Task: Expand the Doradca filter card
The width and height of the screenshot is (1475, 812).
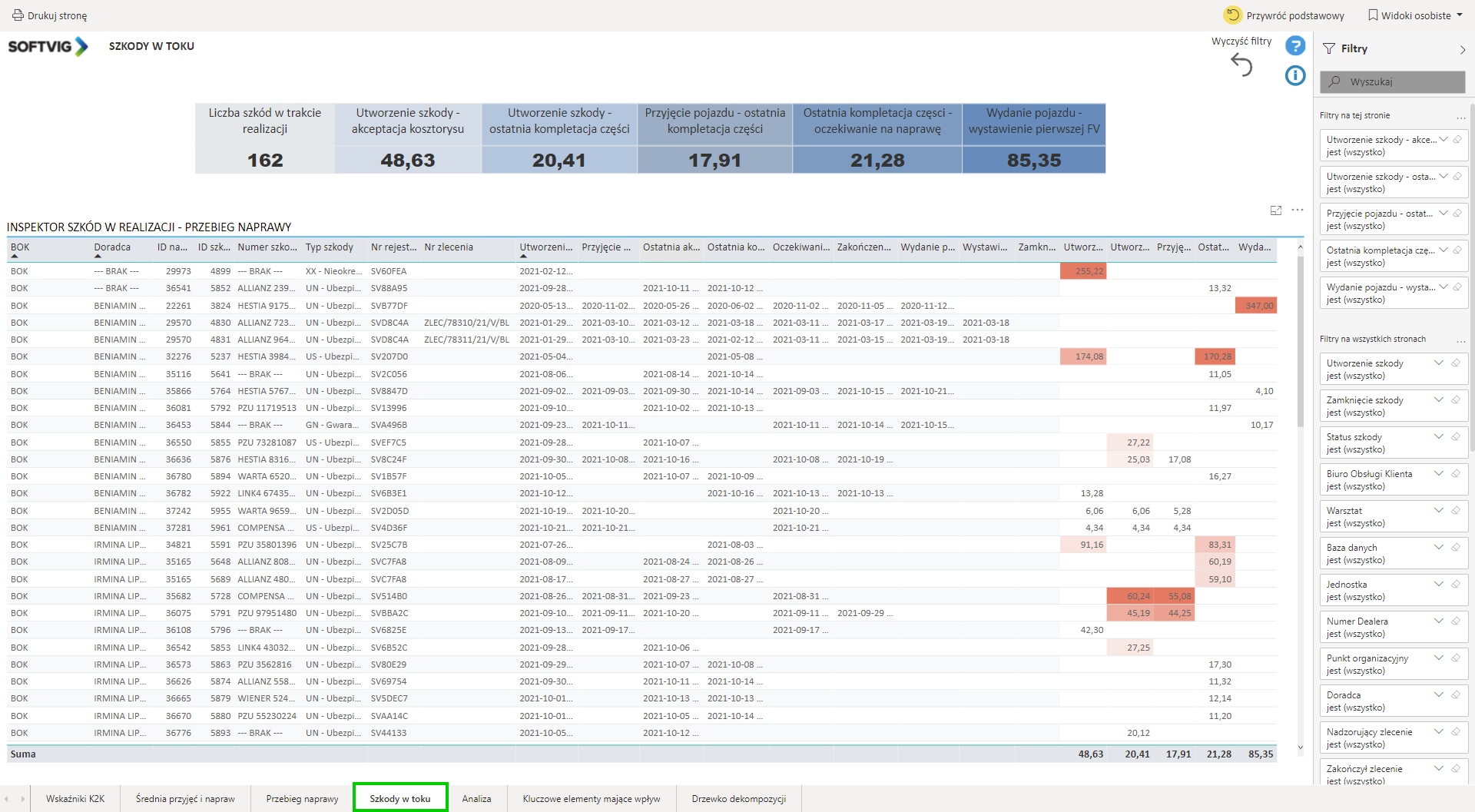Action: coord(1439,695)
